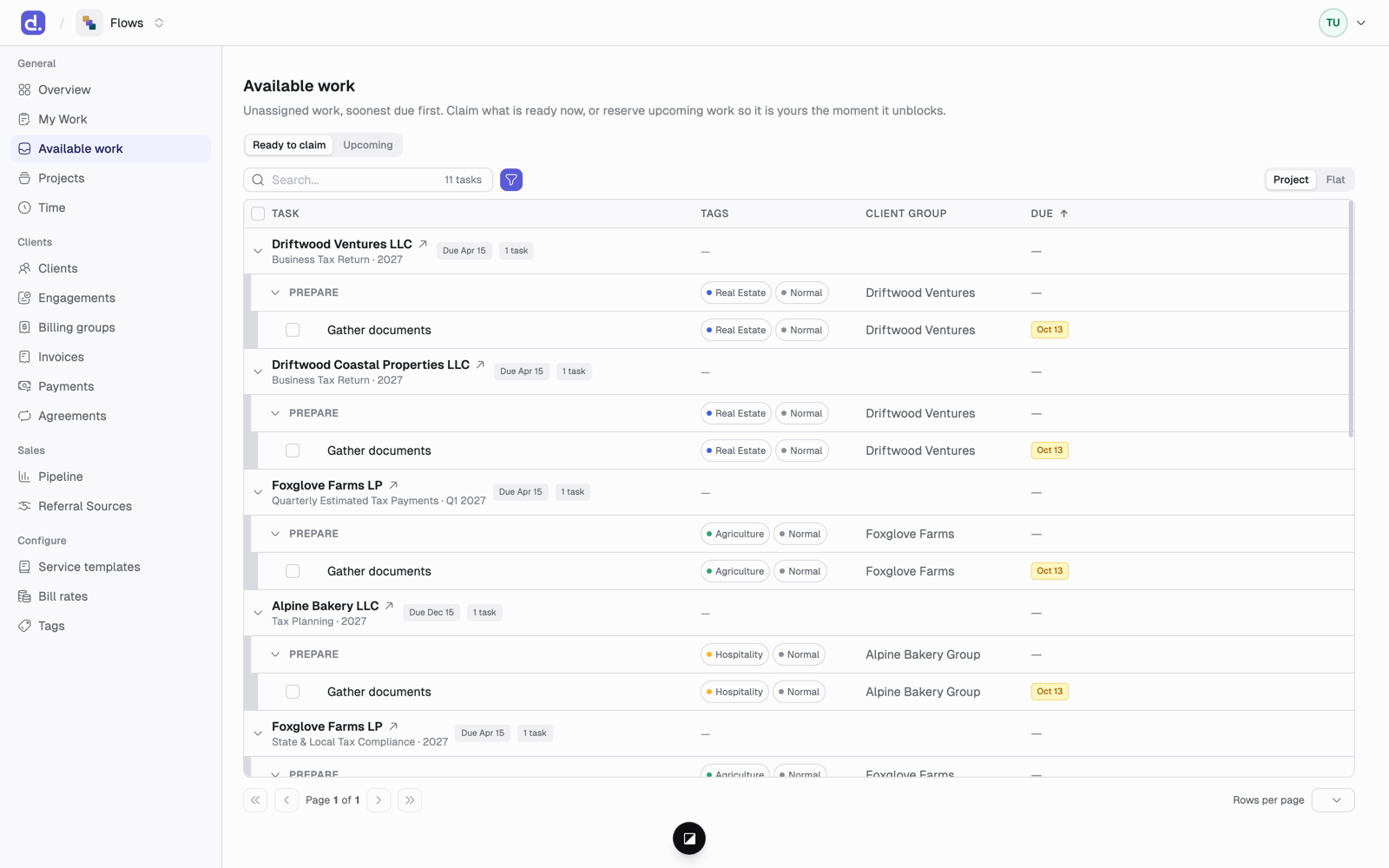Screen dimensions: 1389x868
Task: Go to previous page arrow
Action: pyautogui.click(x=286, y=800)
